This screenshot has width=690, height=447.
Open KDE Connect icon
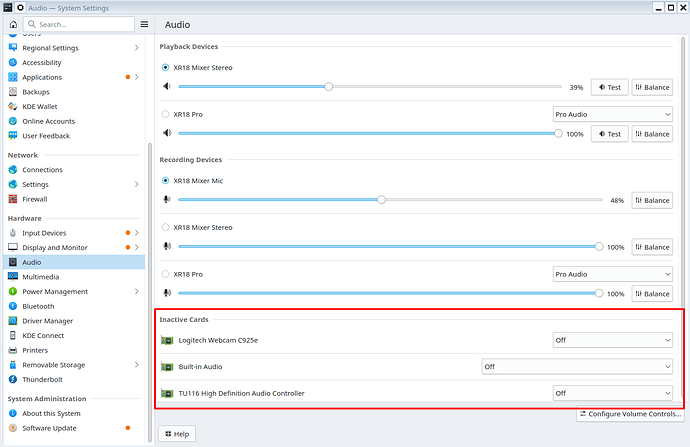13,335
